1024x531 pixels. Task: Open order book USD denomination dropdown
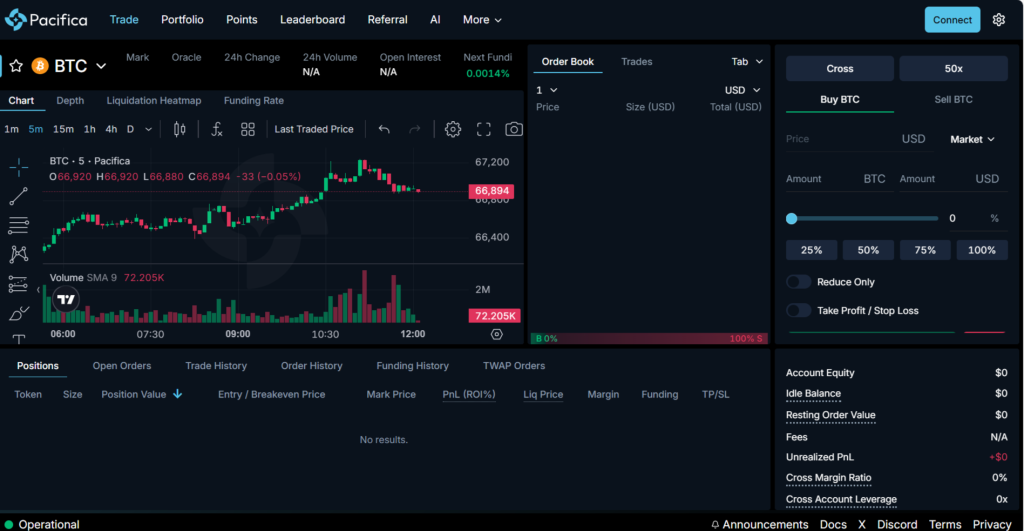743,90
